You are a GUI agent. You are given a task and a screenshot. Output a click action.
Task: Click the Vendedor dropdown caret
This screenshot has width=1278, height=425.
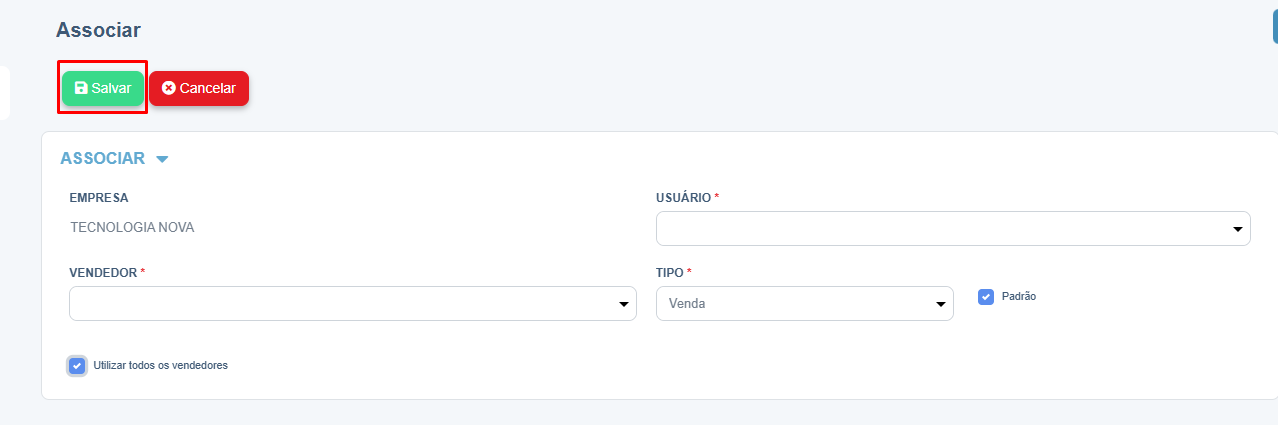click(623, 305)
